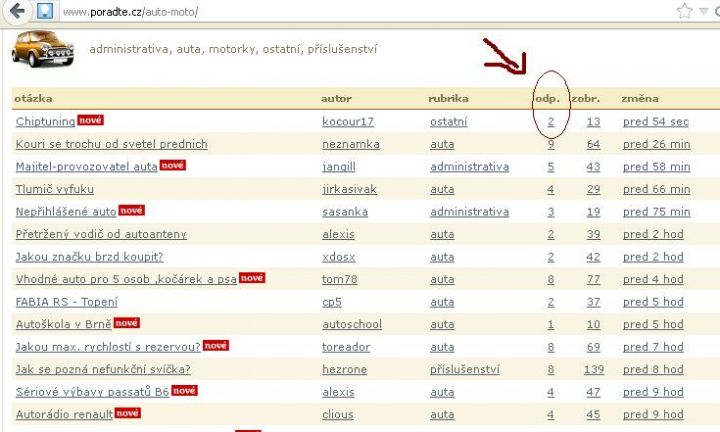This screenshot has width=720, height=432.
Task: Click answer count 2 in Chiptuning row
Action: (x=551, y=122)
